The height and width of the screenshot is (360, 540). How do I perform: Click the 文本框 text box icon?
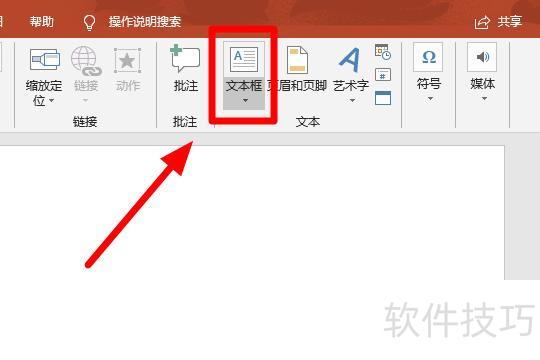(244, 59)
